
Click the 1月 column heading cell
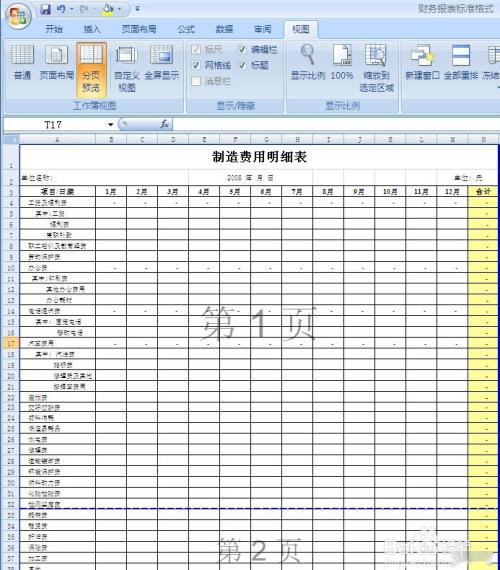tap(111, 192)
